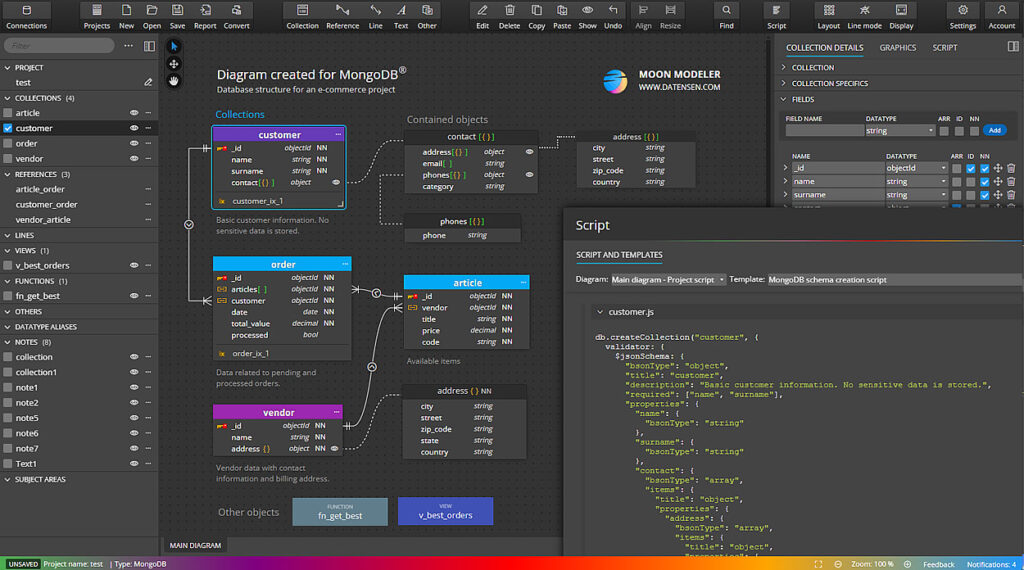The image size is (1024, 570).
Task: Open the Main Diagram tab at bottom
Action: 195,545
